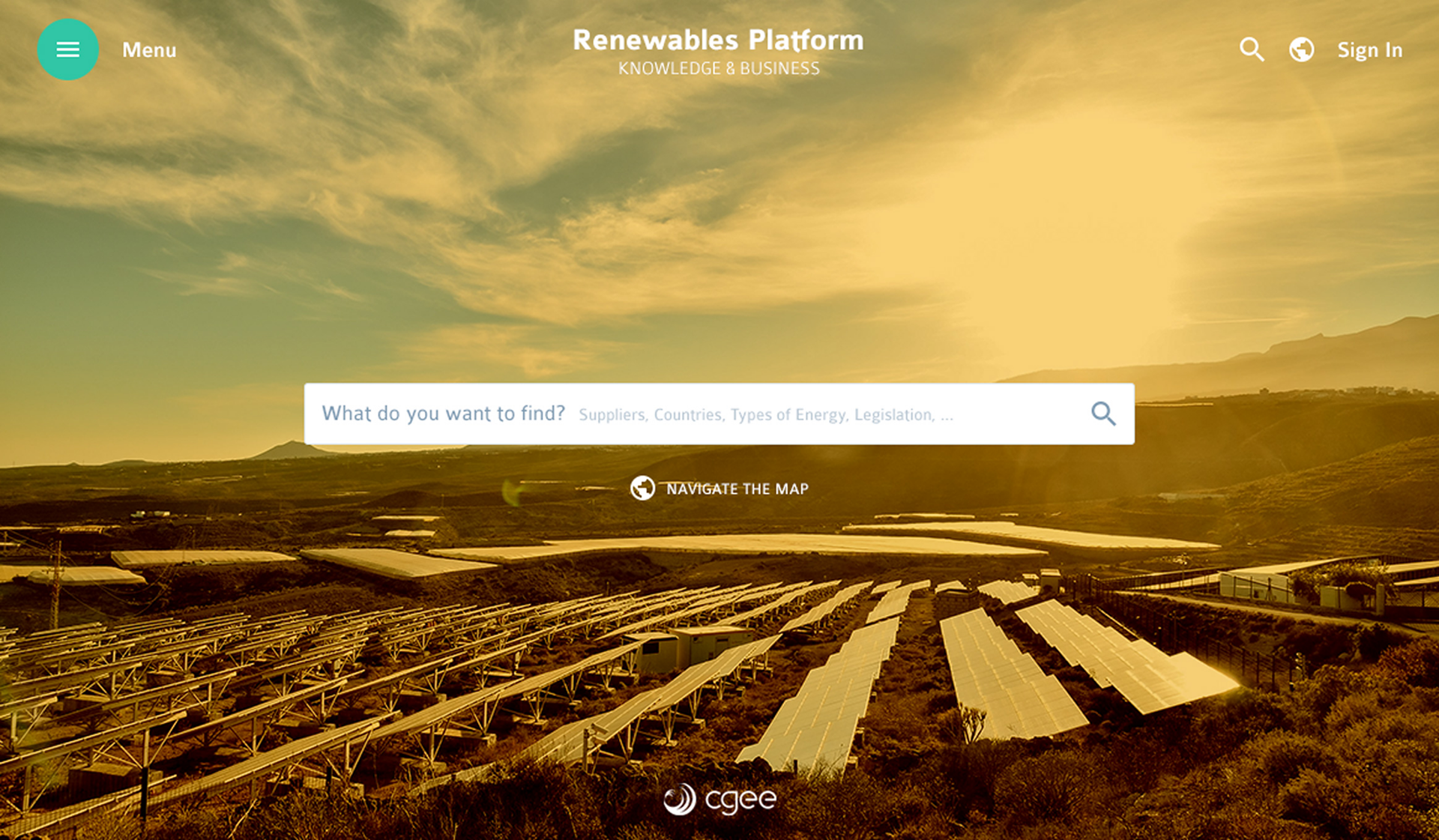The height and width of the screenshot is (840, 1439).
Task: Click the word 'Platform' in the title
Action: [806, 40]
